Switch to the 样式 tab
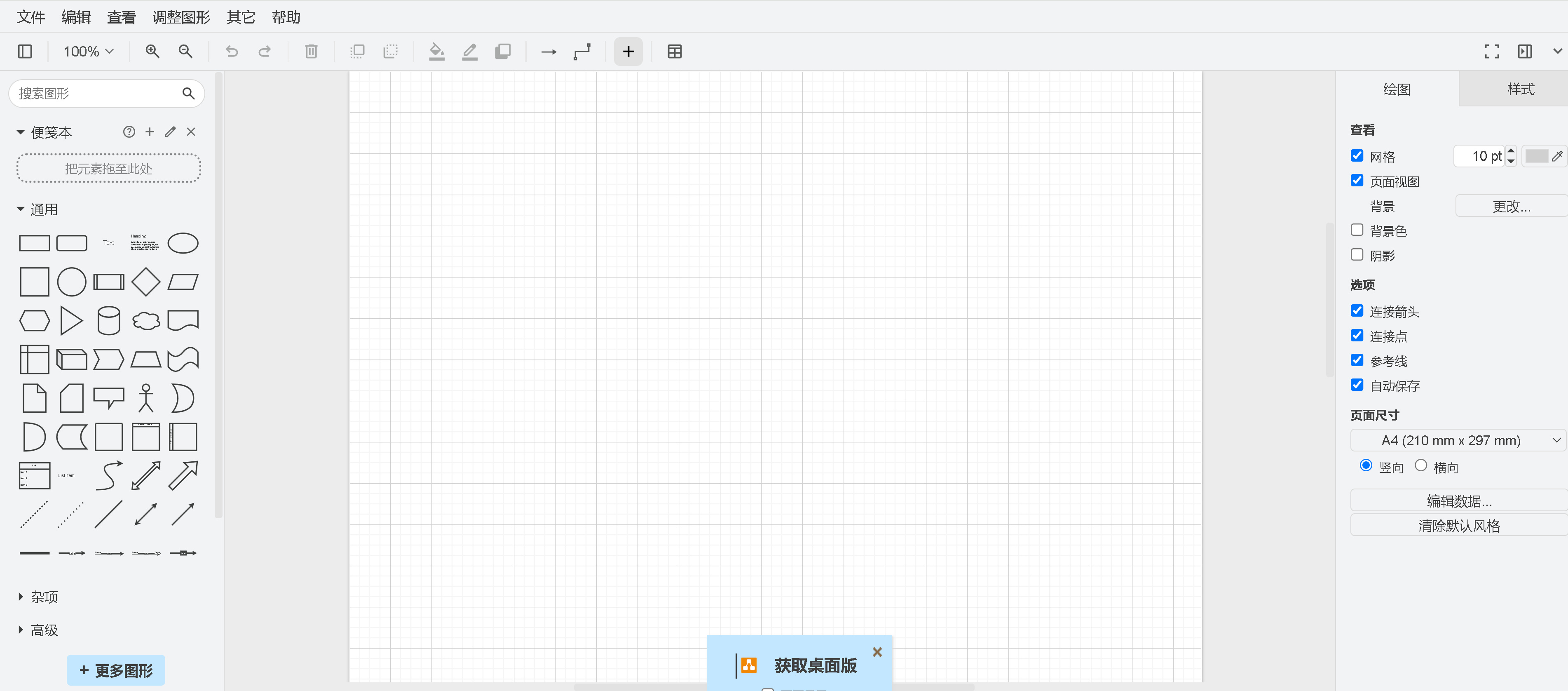1568x691 pixels. click(1520, 89)
